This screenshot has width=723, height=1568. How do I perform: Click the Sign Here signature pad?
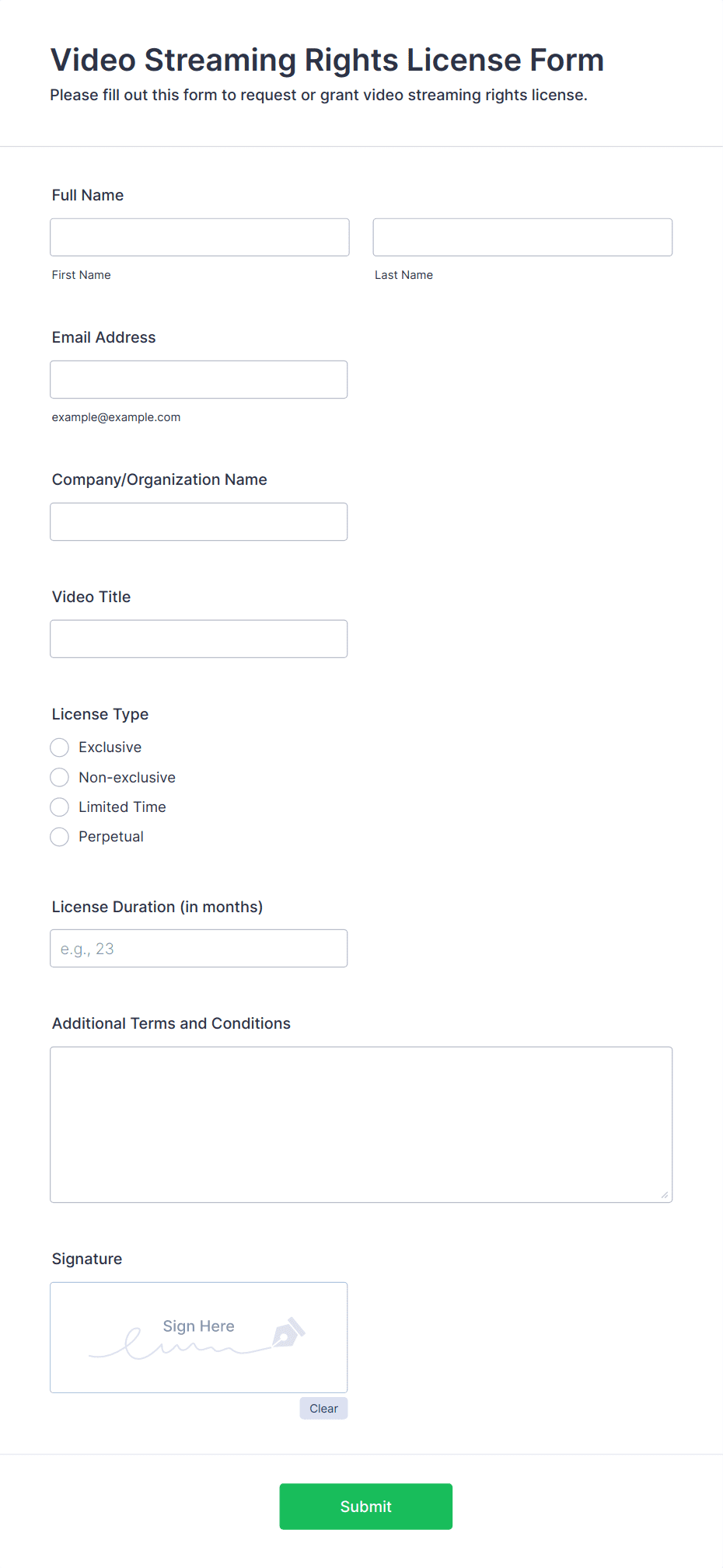click(x=199, y=1337)
